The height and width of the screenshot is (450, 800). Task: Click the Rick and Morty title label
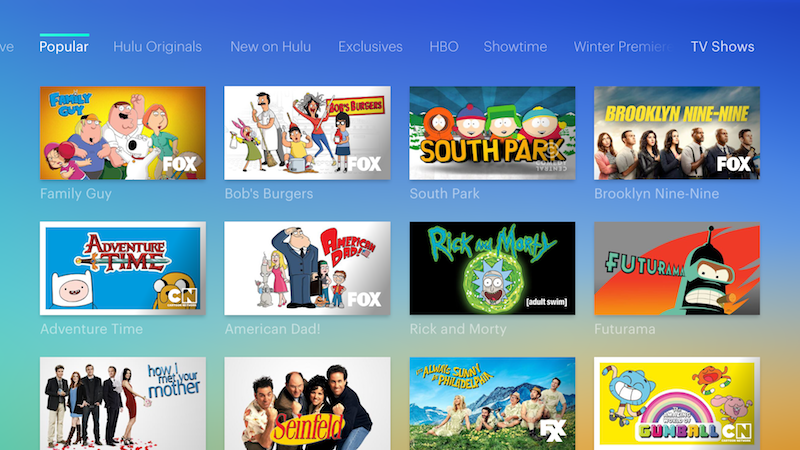point(458,329)
